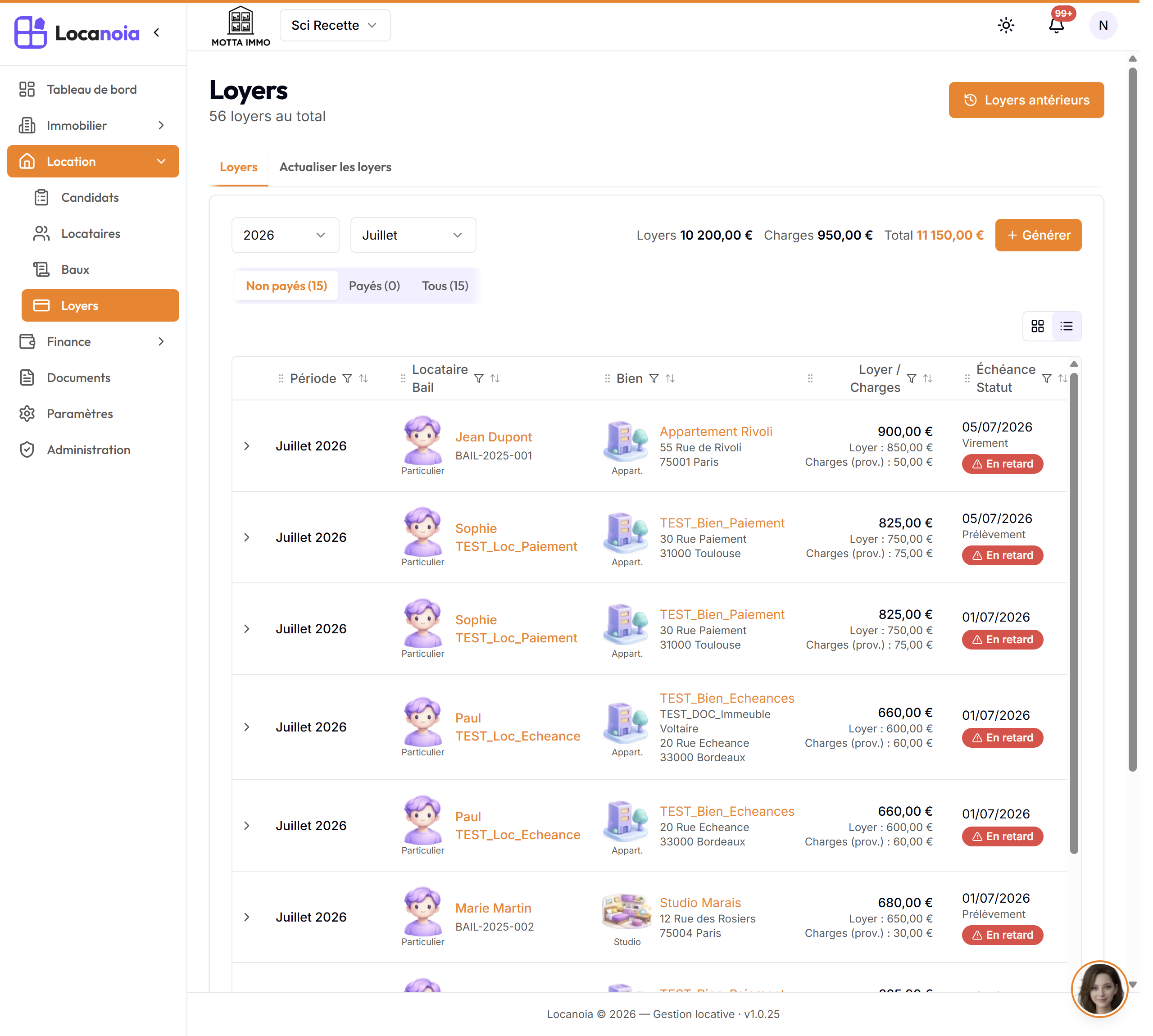Expand the Immobilier menu

(92, 125)
